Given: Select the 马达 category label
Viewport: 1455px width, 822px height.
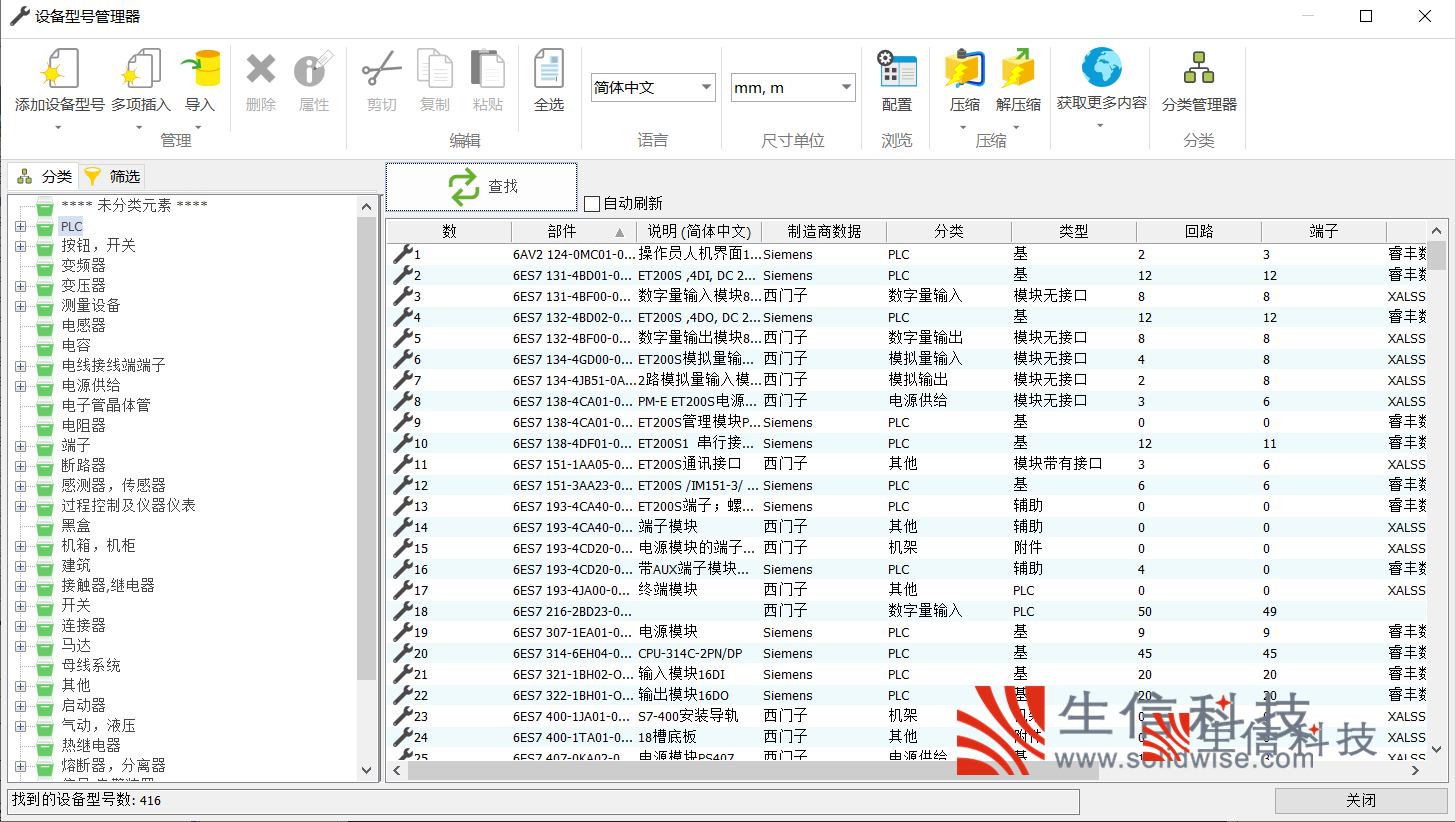Looking at the screenshot, I should coord(76,646).
